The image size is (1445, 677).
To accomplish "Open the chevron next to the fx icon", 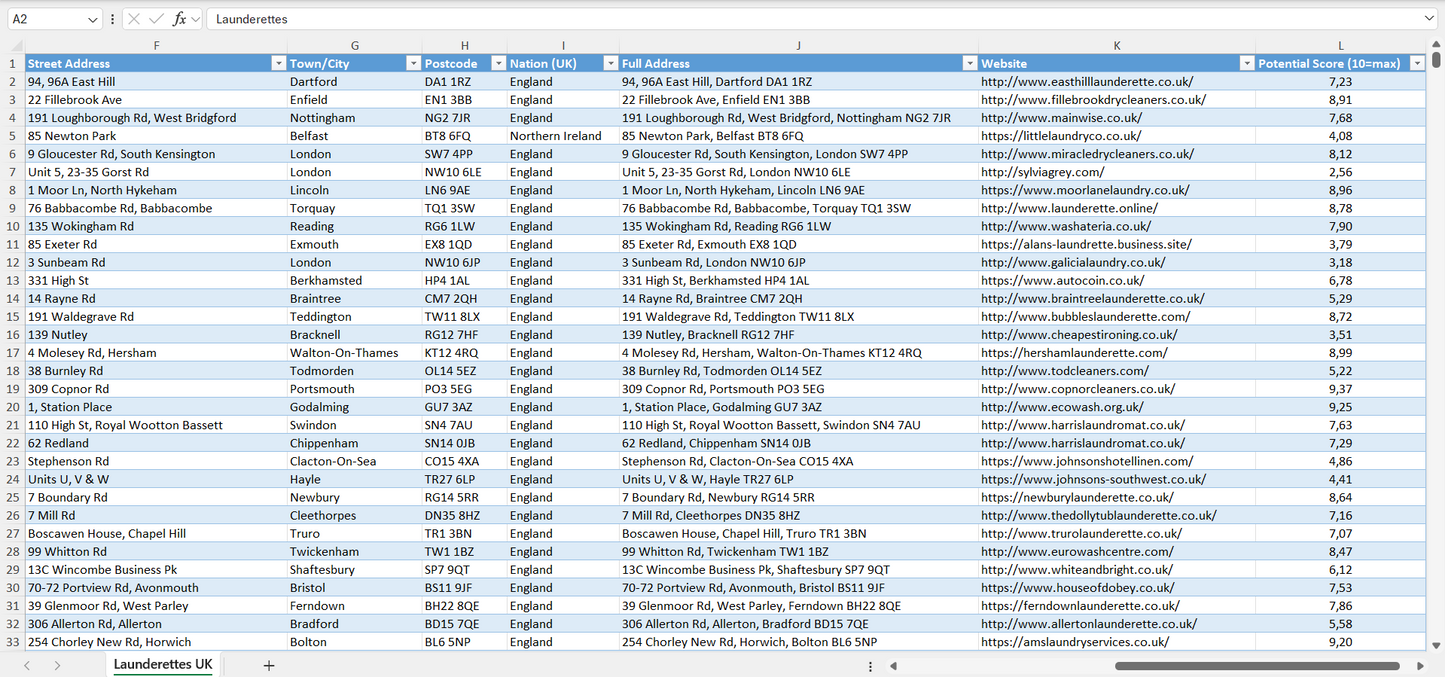I will (x=196, y=18).
